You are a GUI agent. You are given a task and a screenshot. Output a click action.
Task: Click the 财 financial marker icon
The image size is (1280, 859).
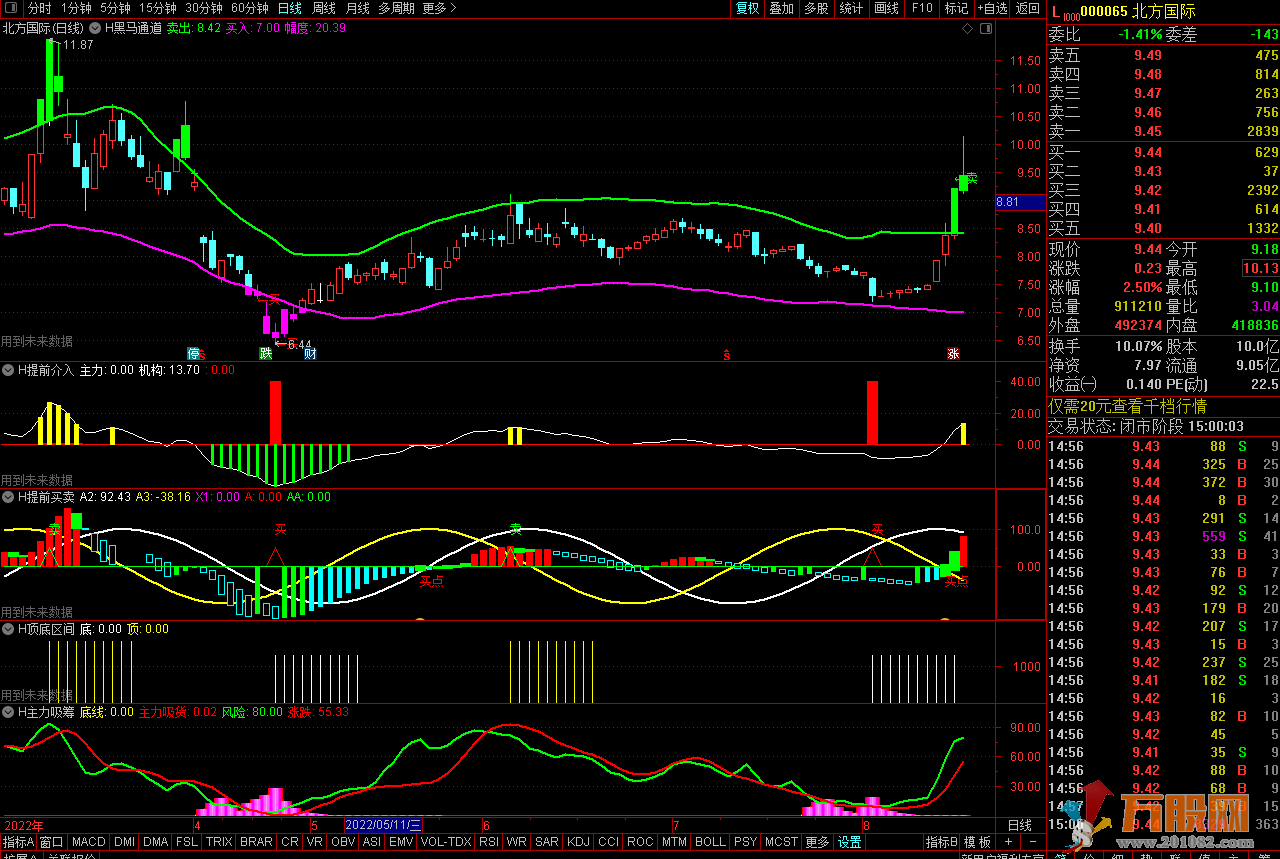[310, 353]
